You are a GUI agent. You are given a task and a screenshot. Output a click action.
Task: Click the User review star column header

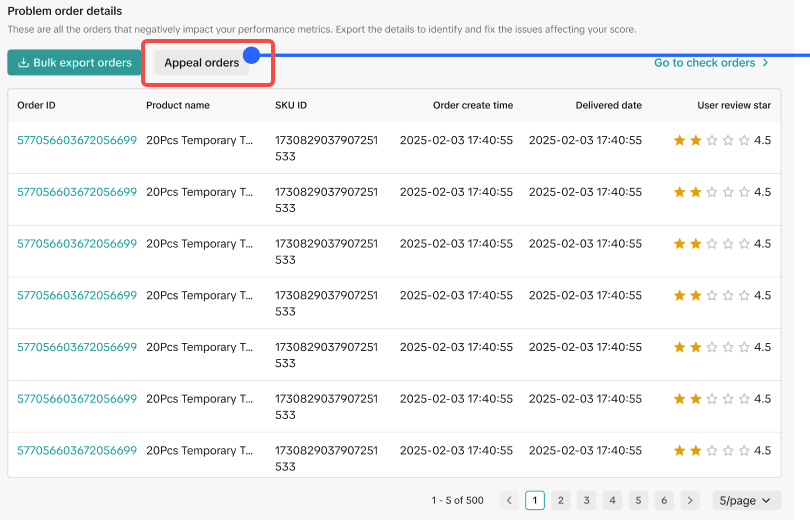point(734,105)
